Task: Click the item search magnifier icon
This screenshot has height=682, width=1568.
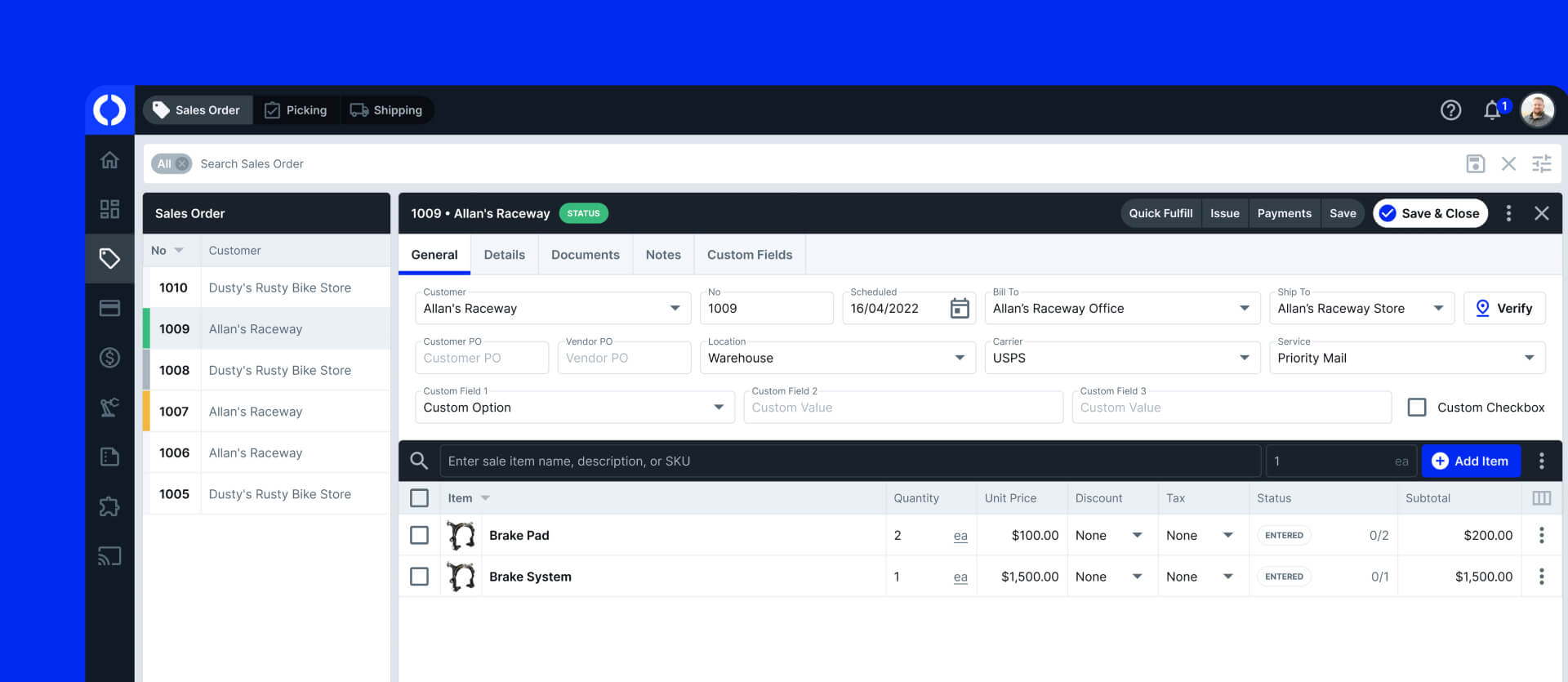Action: coord(419,461)
